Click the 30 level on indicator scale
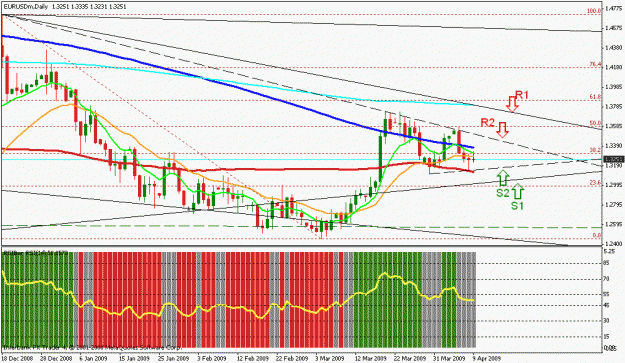Viewport: 625px width, 363px height. 607,320
